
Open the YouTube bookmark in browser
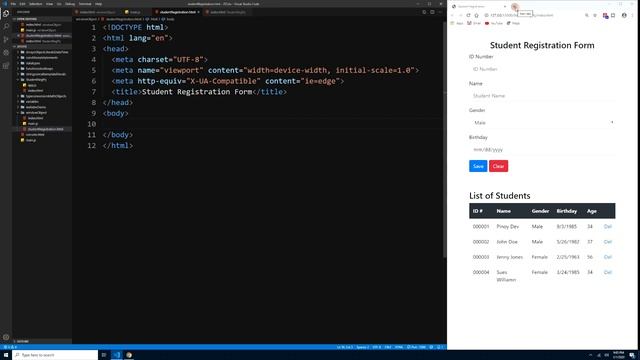493,23
